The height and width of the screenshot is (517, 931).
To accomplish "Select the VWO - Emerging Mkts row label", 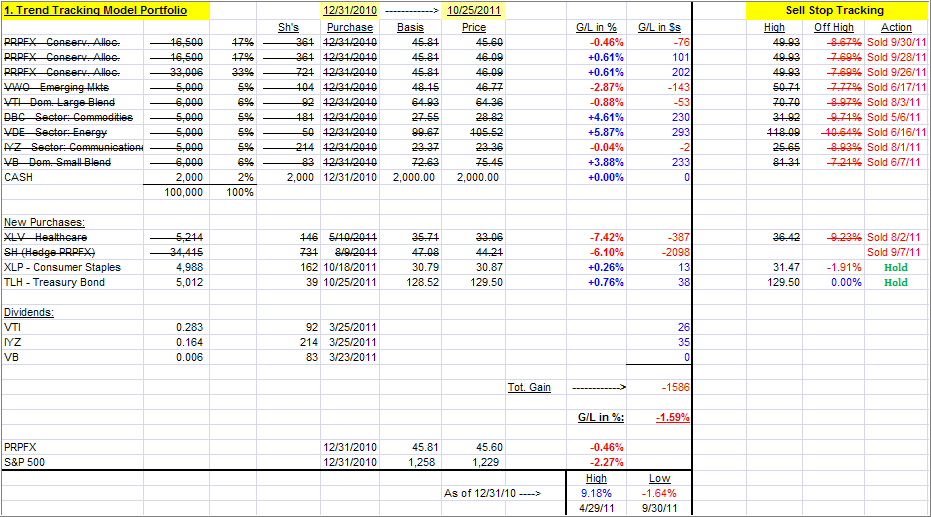I will [x=56, y=87].
